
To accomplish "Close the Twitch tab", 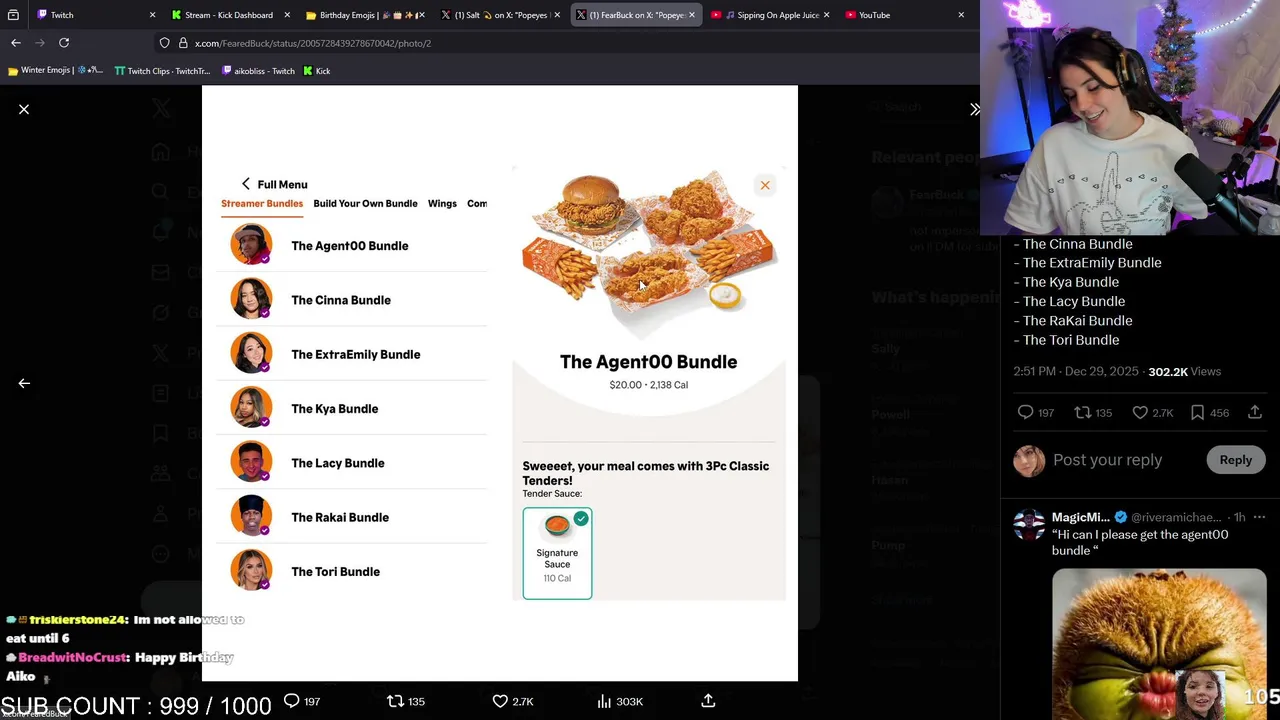I will (153, 15).
